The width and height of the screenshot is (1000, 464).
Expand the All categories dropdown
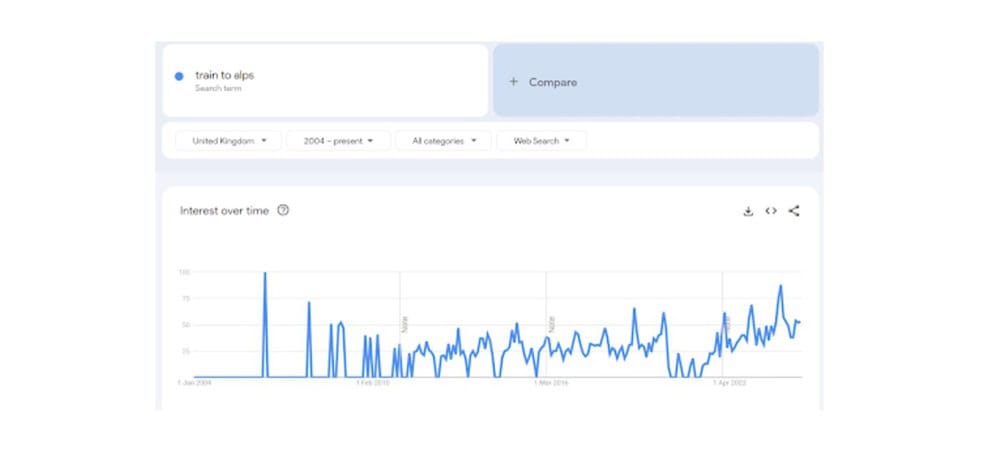444,141
